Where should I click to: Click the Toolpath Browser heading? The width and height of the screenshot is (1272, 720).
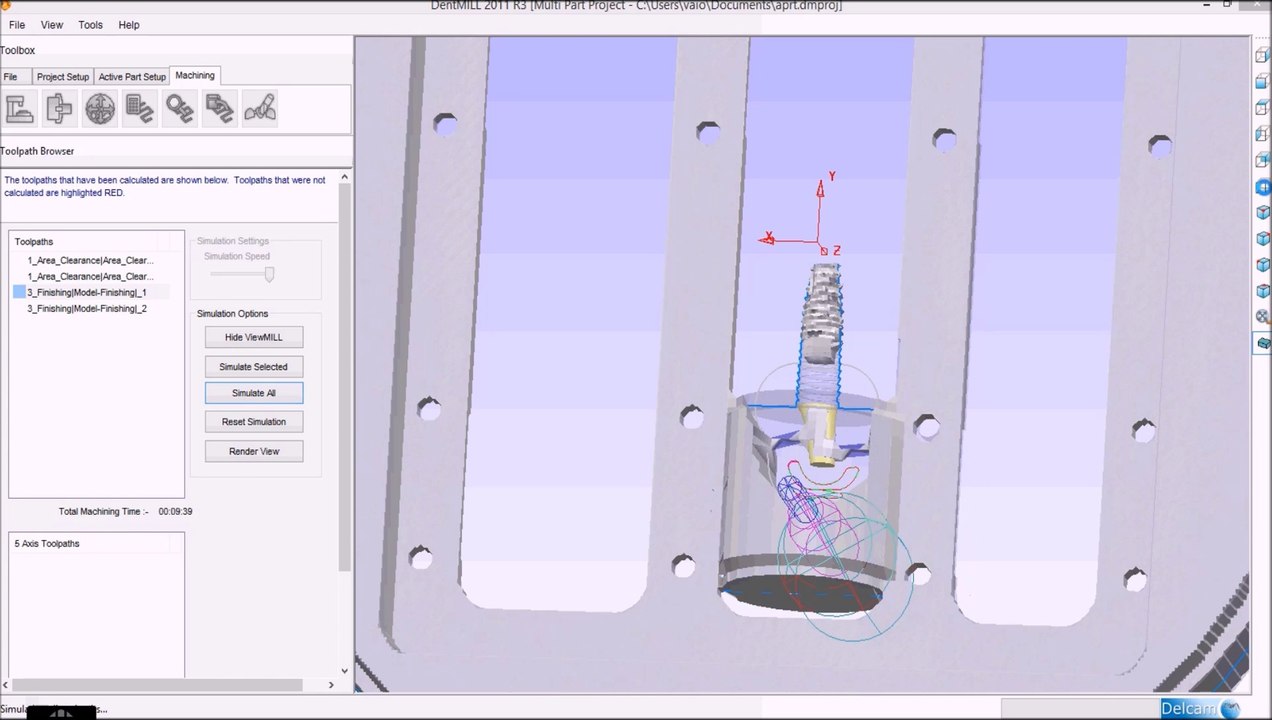[37, 151]
